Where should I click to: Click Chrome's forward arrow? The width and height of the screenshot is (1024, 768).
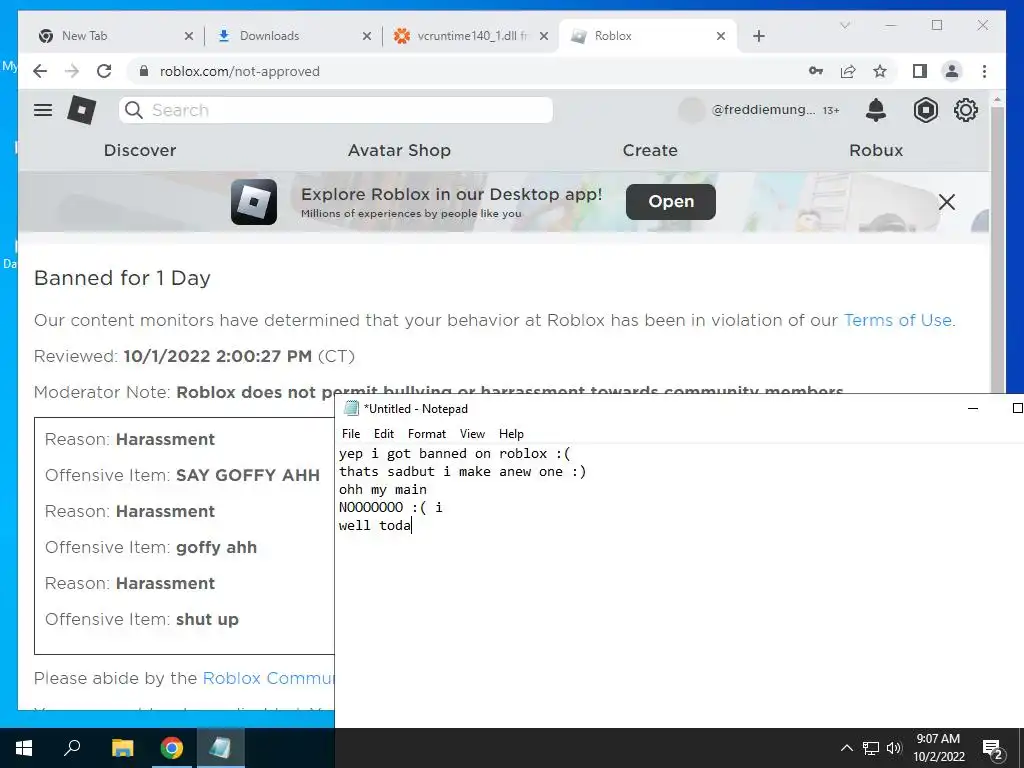pyautogui.click(x=72, y=71)
